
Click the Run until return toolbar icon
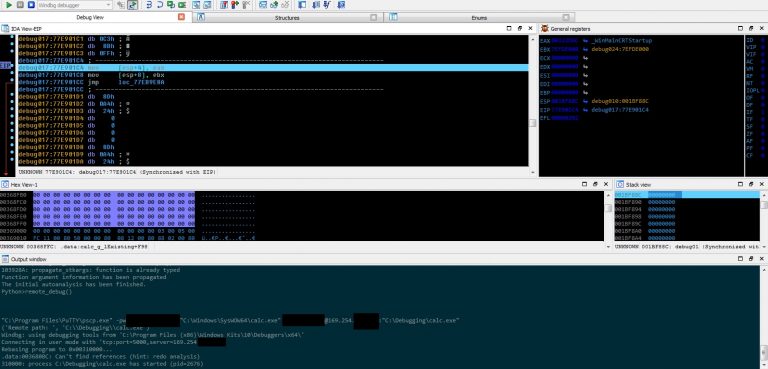[170, 5]
